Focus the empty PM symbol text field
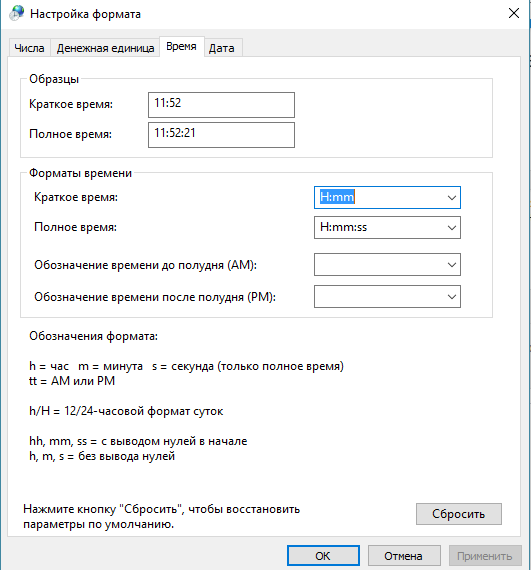 (x=379, y=297)
